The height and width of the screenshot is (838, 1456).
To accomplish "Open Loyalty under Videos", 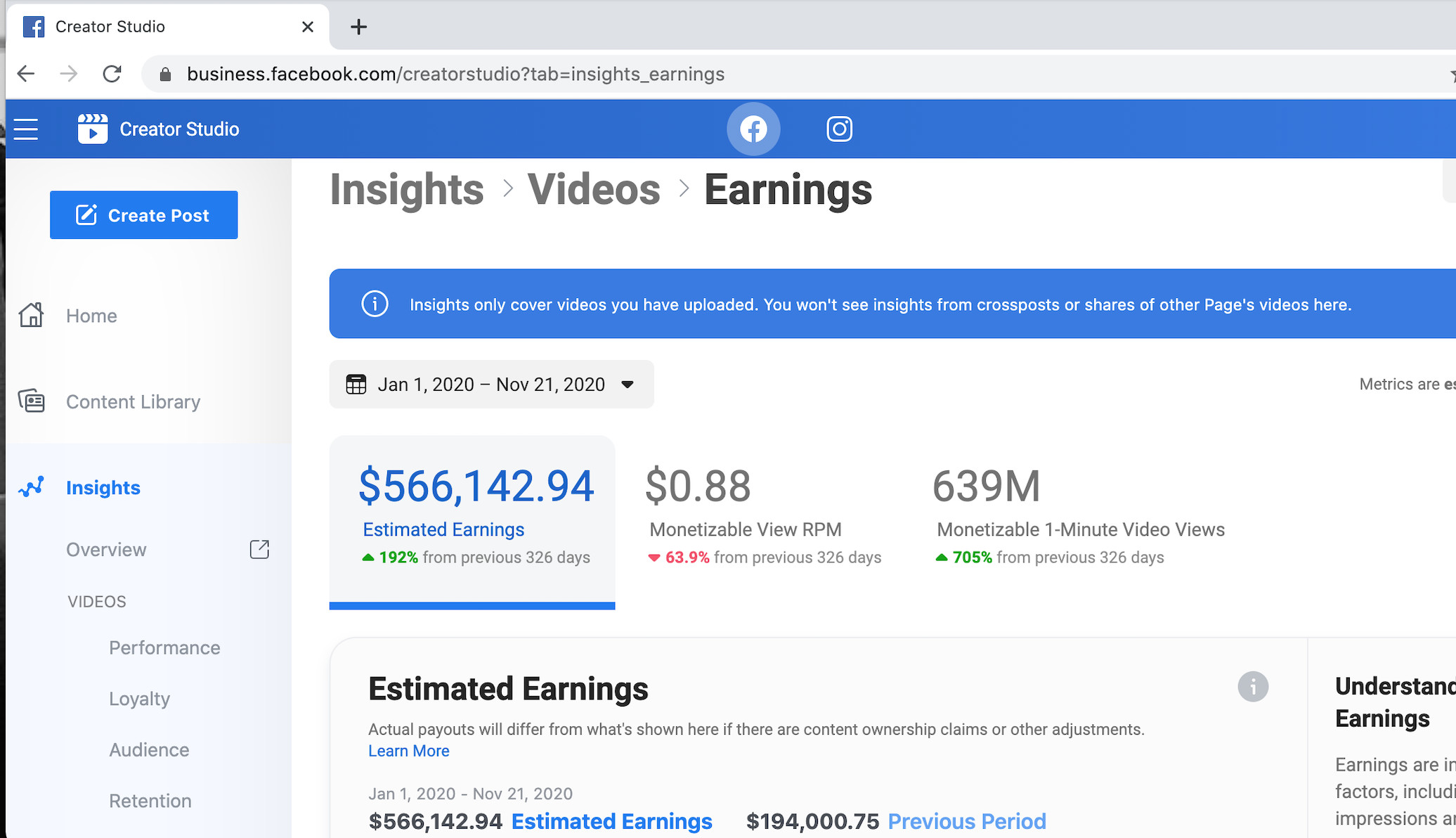I will click(x=140, y=699).
